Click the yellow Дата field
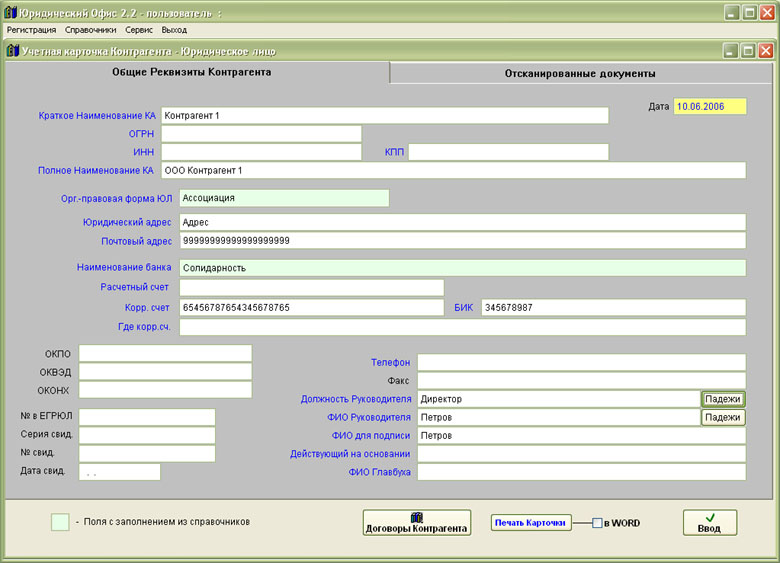 (x=709, y=106)
